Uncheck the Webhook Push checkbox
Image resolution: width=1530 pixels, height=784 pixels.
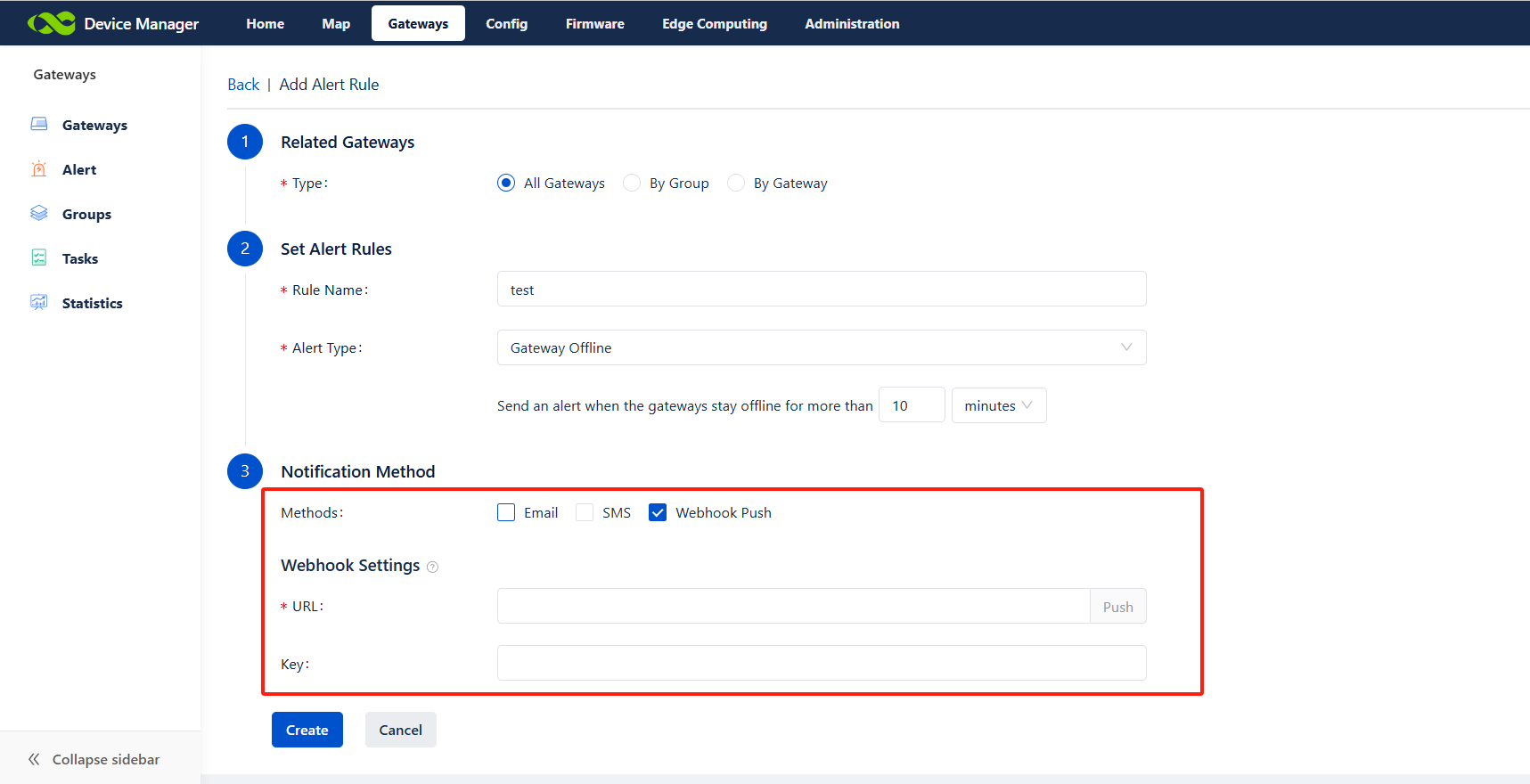click(x=658, y=512)
